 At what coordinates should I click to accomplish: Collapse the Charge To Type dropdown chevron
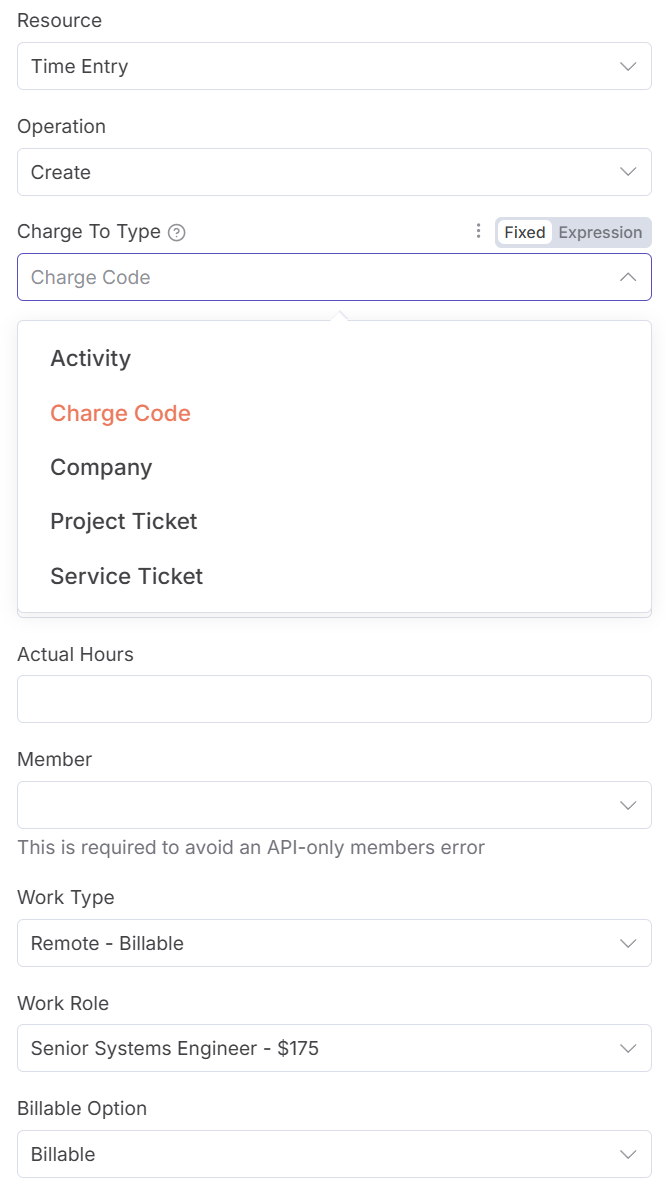tap(628, 277)
